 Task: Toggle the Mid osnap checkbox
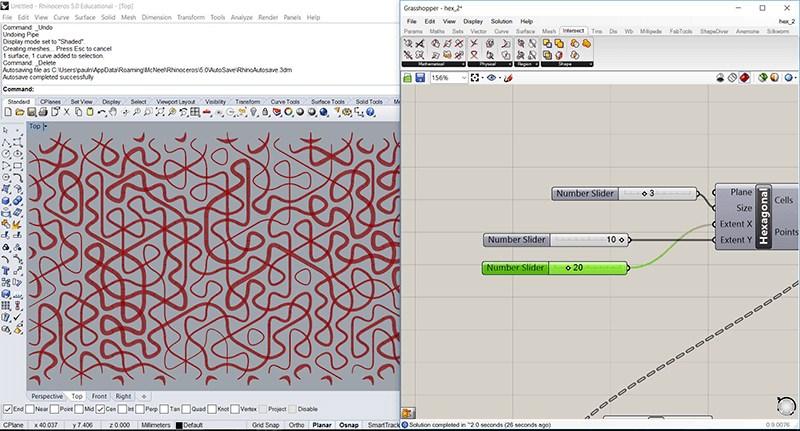coord(79,409)
